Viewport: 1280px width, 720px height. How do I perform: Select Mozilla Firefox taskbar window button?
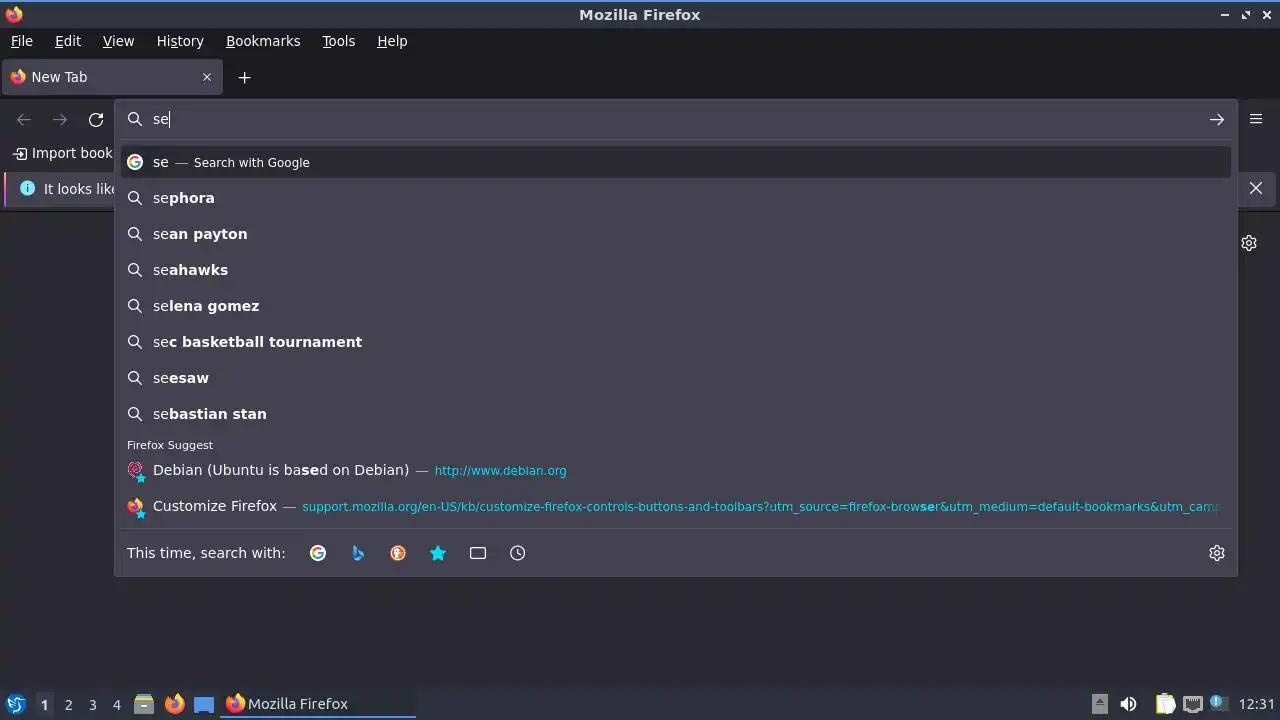point(318,704)
